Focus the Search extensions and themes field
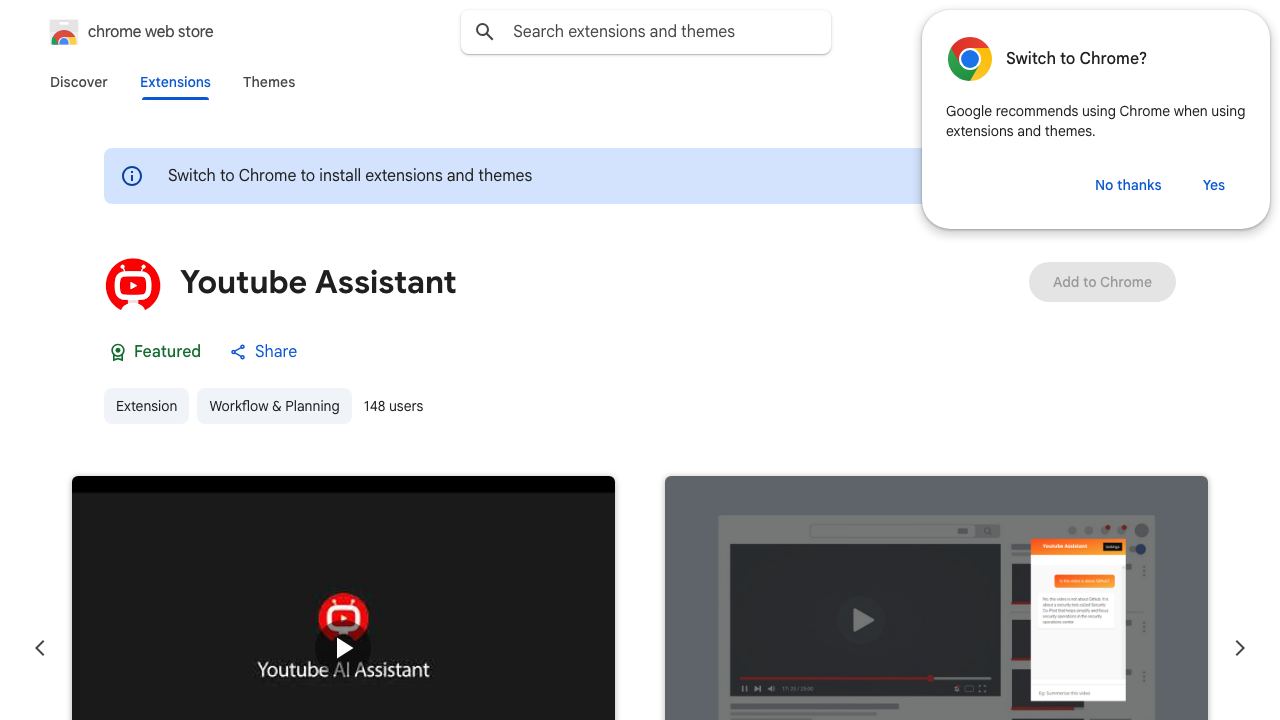Viewport: 1280px width, 720px height. pyautogui.click(x=646, y=32)
